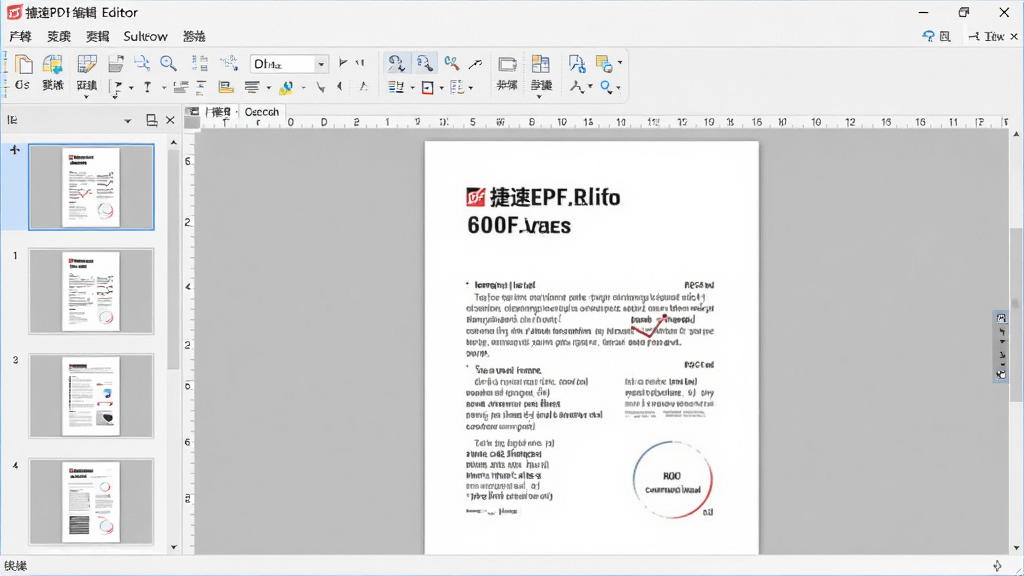Click the red square border icon
This screenshot has height=576, width=1024.
coord(428,88)
